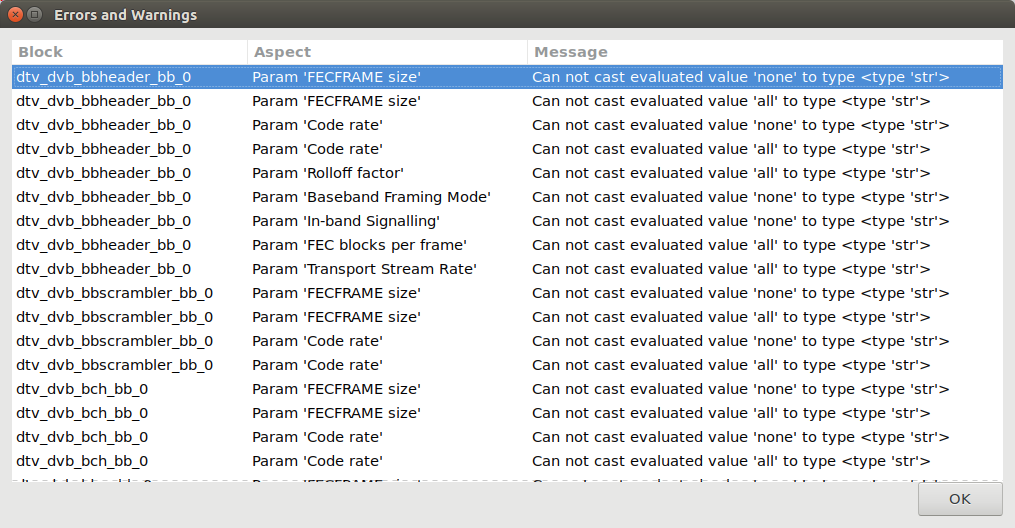
Task: Click the gray minimize button in title bar
Action: 35,15
